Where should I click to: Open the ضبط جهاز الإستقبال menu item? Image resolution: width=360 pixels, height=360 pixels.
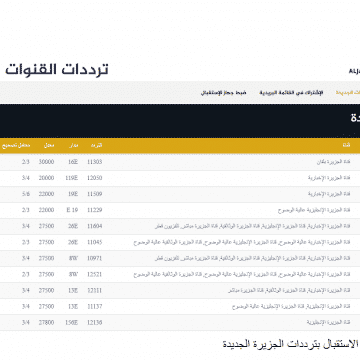pos(223,93)
